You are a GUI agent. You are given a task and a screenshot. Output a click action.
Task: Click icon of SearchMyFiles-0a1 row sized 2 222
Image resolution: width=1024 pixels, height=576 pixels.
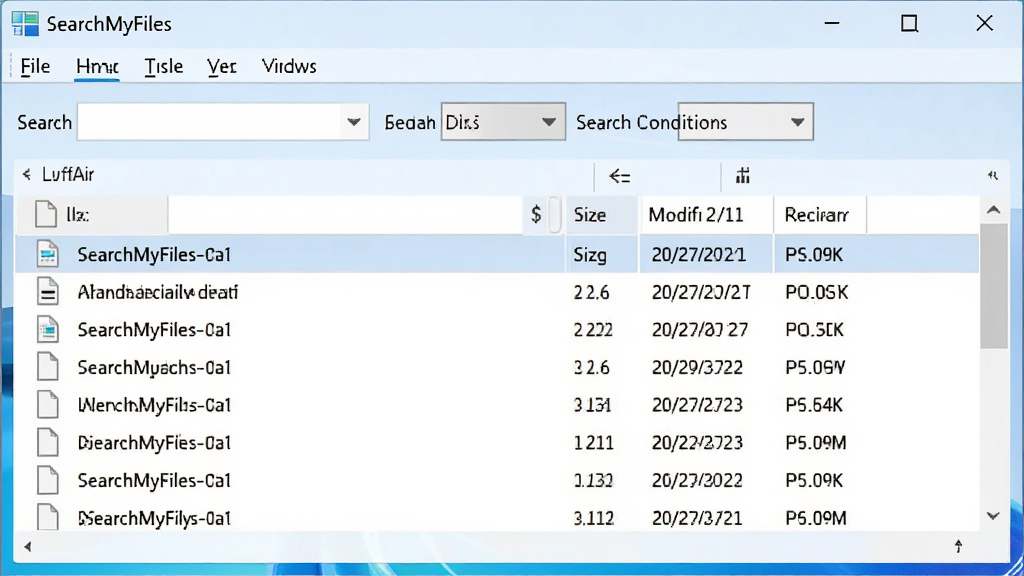pyautogui.click(x=48, y=330)
